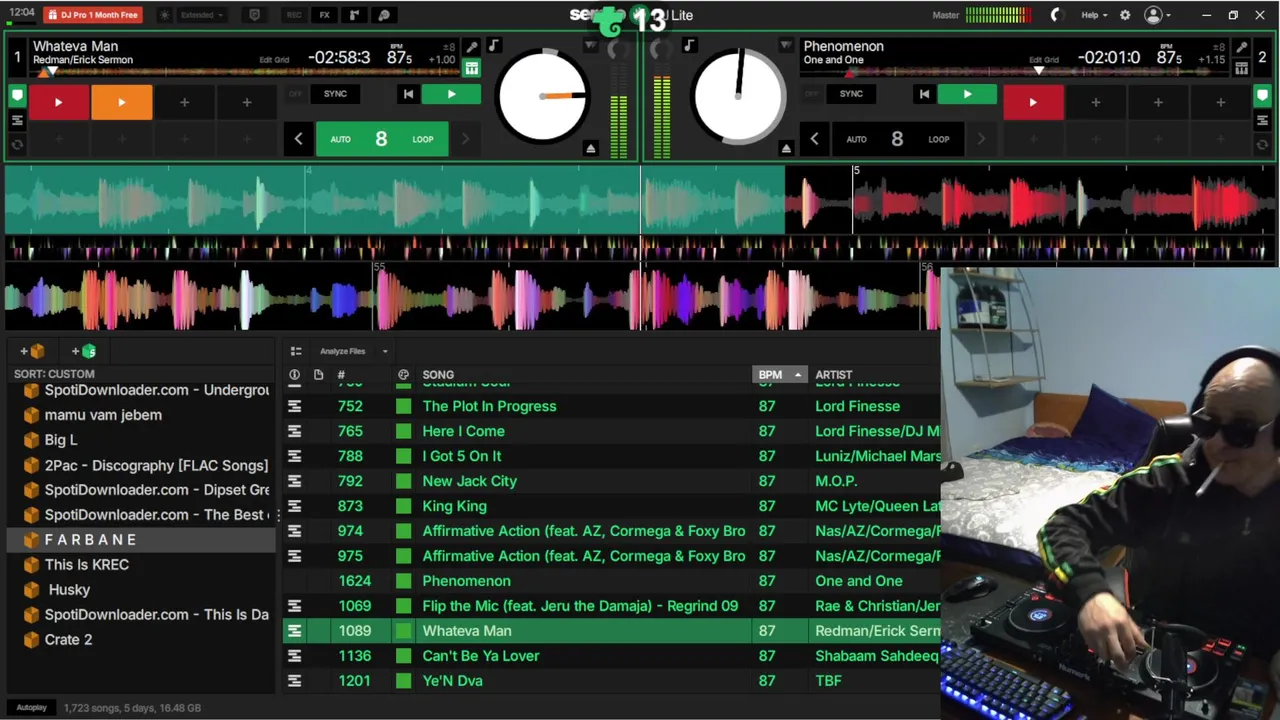Click the DJ Pro 1 Month Free offer
This screenshot has height=720, width=1280.
93,15
